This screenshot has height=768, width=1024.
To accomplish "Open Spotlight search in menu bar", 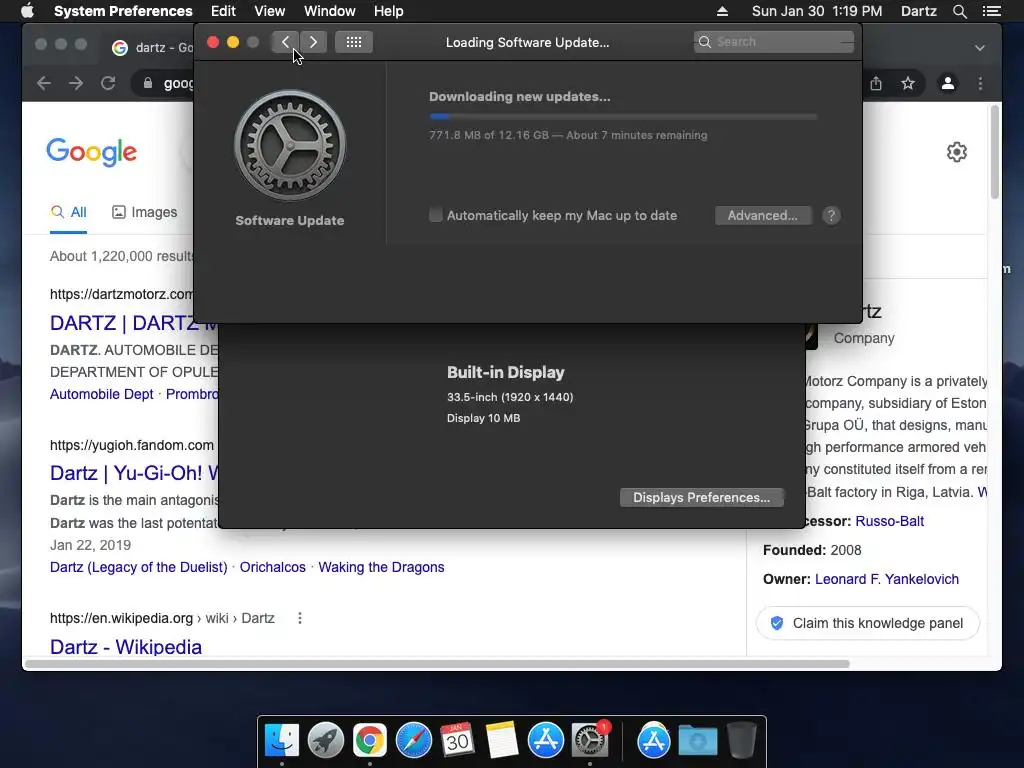I will click(959, 11).
